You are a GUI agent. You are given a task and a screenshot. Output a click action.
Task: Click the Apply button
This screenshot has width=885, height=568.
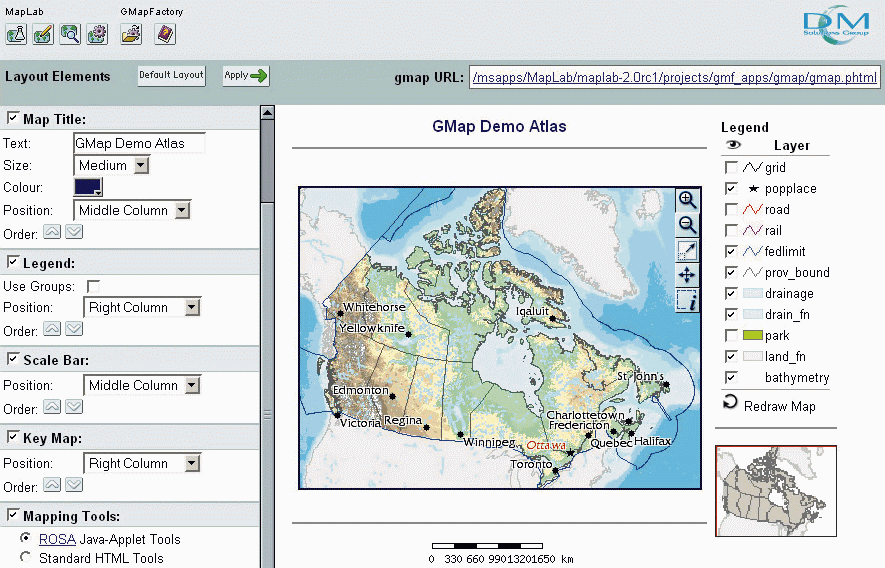point(246,75)
